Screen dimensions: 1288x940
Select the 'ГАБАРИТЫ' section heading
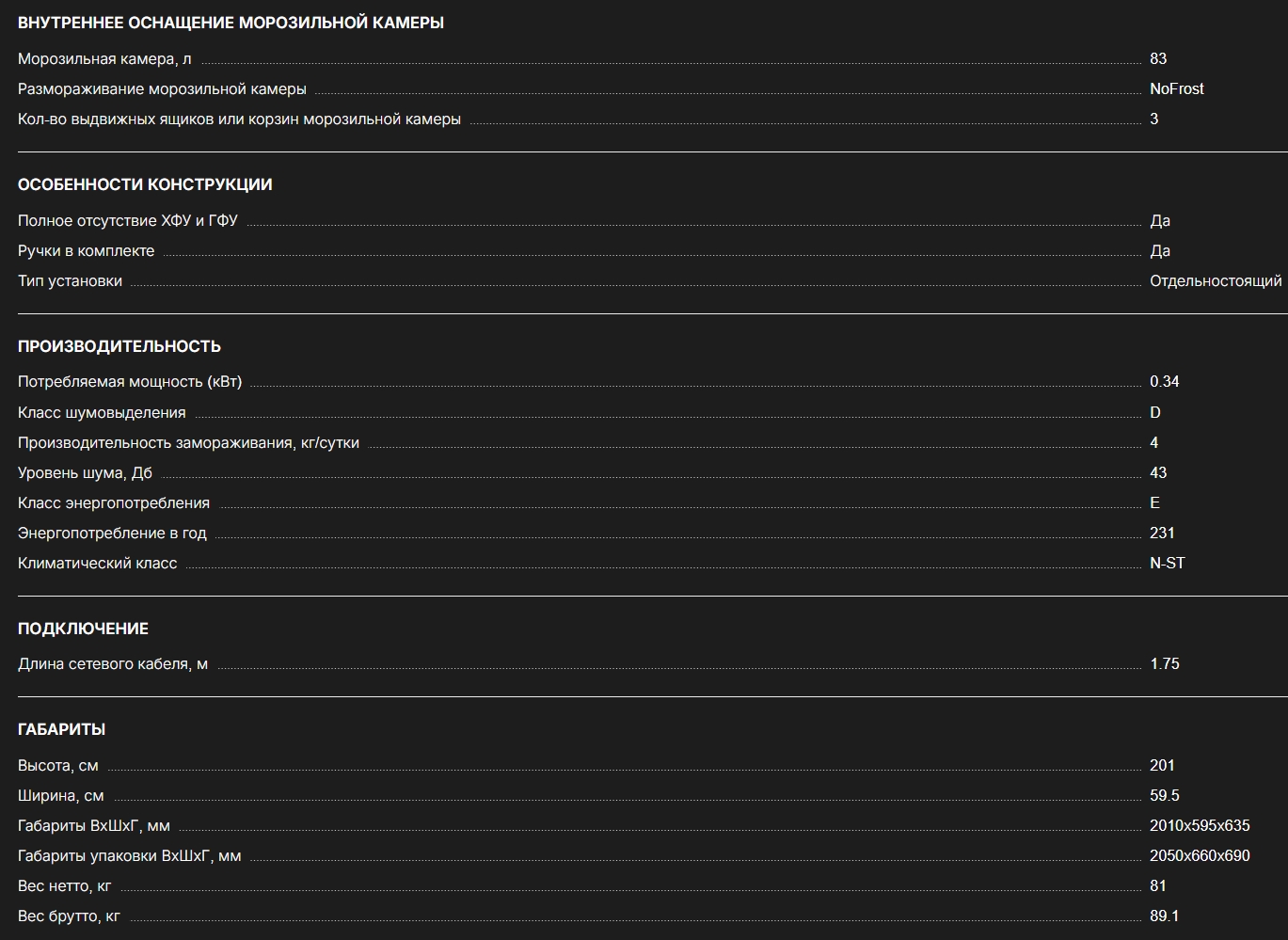[x=61, y=729]
